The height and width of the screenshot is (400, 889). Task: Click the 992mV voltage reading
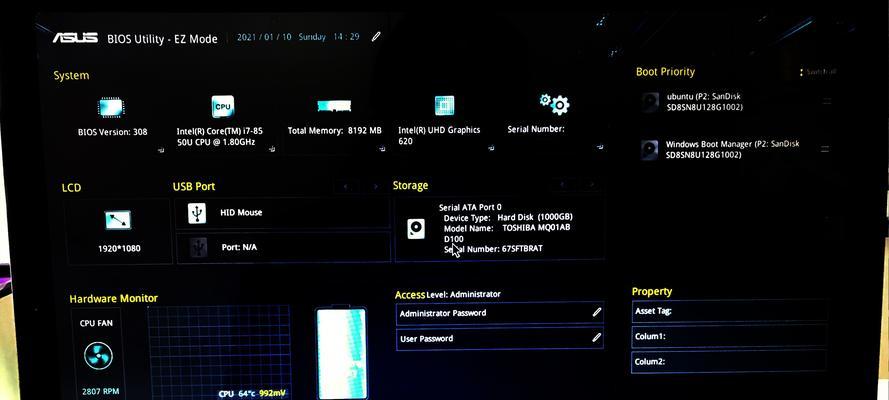pyautogui.click(x=273, y=393)
